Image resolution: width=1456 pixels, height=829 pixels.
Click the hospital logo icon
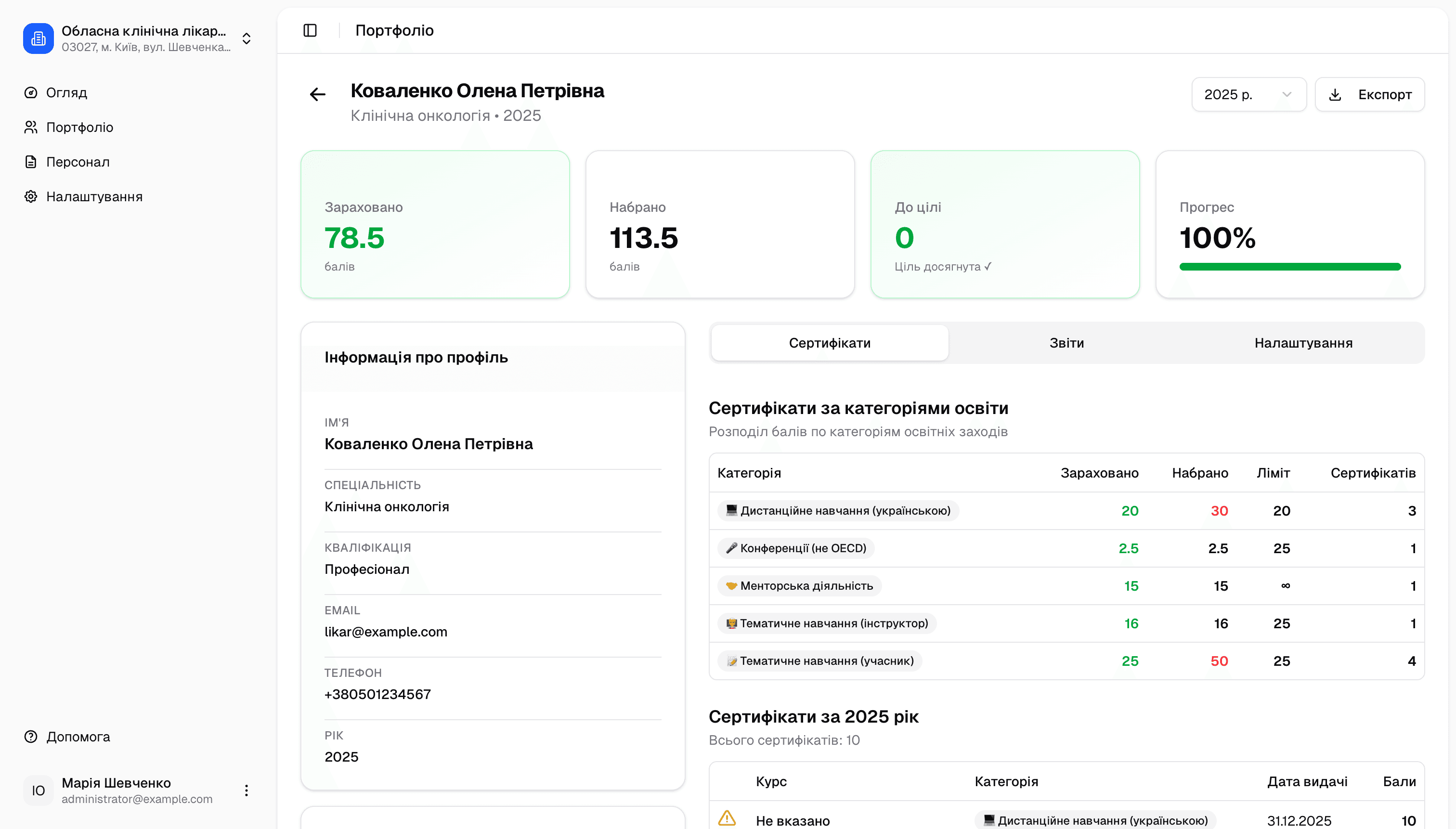click(38, 38)
